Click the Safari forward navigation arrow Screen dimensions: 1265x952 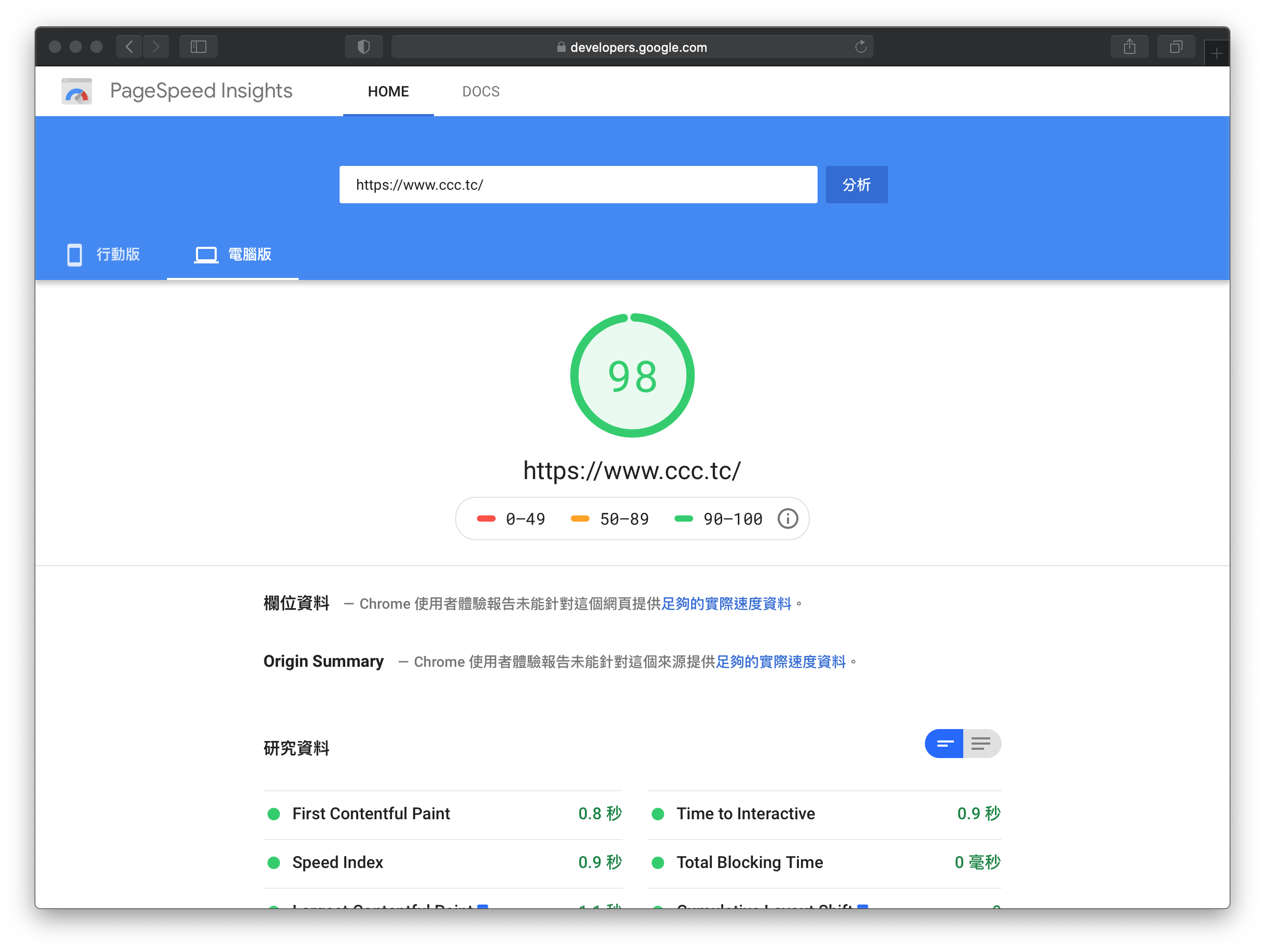[156, 47]
